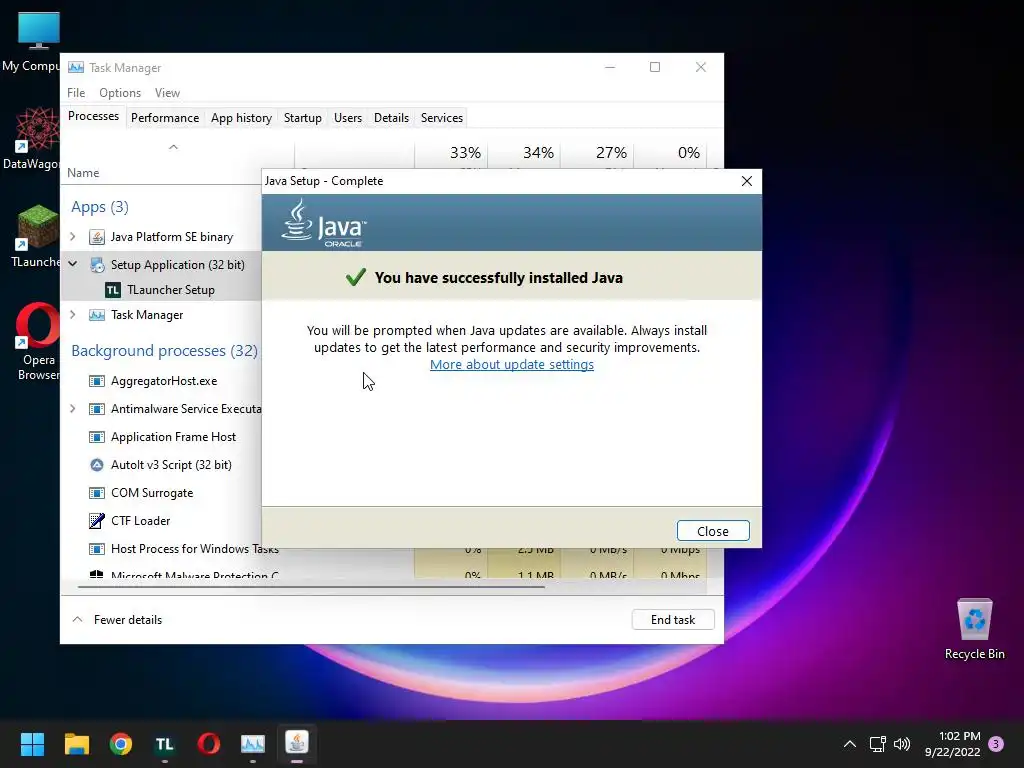Select the TLauncher Setup child row text
Image resolution: width=1024 pixels, height=768 pixels.
tap(170, 290)
